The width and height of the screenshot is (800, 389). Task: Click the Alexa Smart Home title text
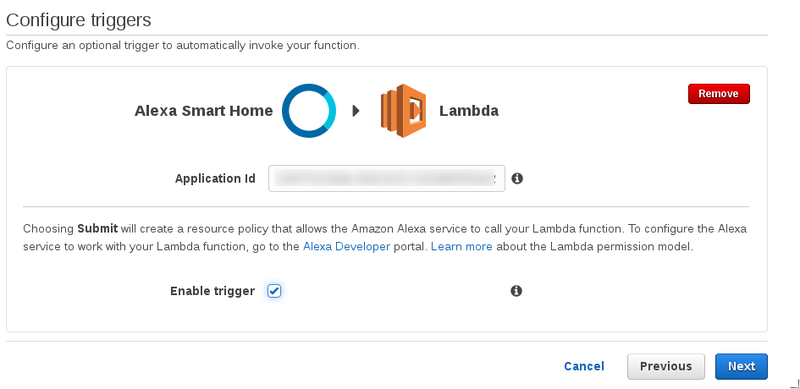click(204, 111)
